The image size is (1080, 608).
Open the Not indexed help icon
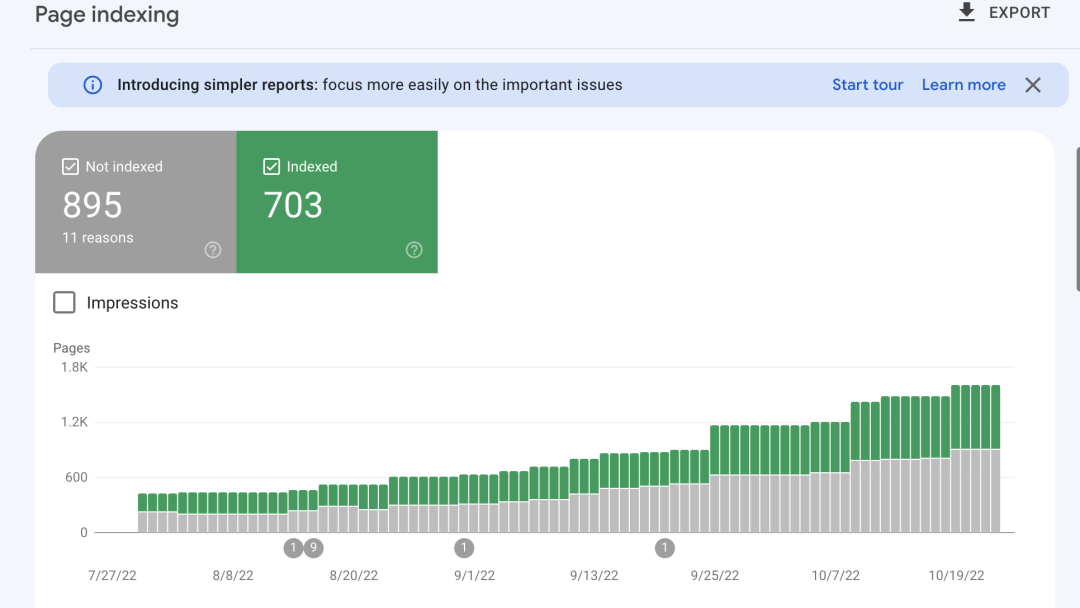click(x=213, y=250)
